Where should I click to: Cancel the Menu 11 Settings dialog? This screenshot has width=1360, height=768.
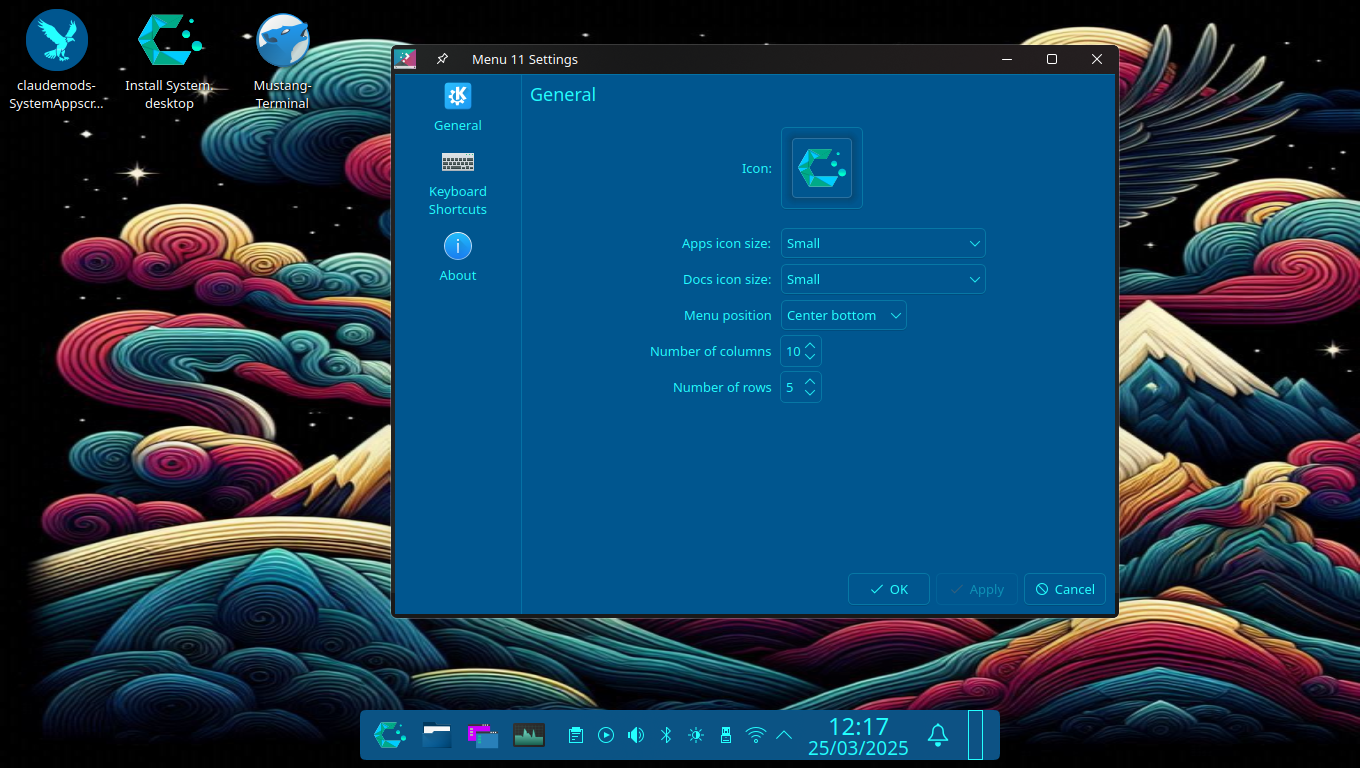[x=1065, y=589]
